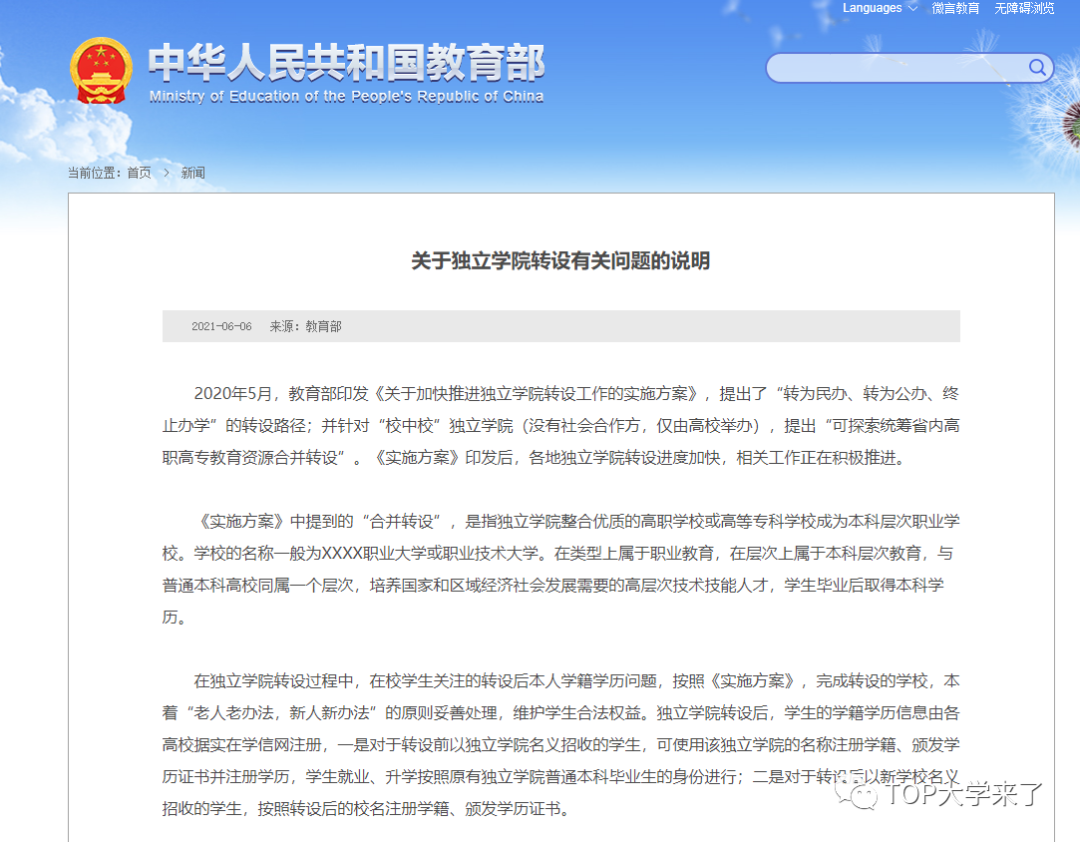
Task: Click the Languages dropdown arrow icon
Action: pyautogui.click(x=911, y=8)
